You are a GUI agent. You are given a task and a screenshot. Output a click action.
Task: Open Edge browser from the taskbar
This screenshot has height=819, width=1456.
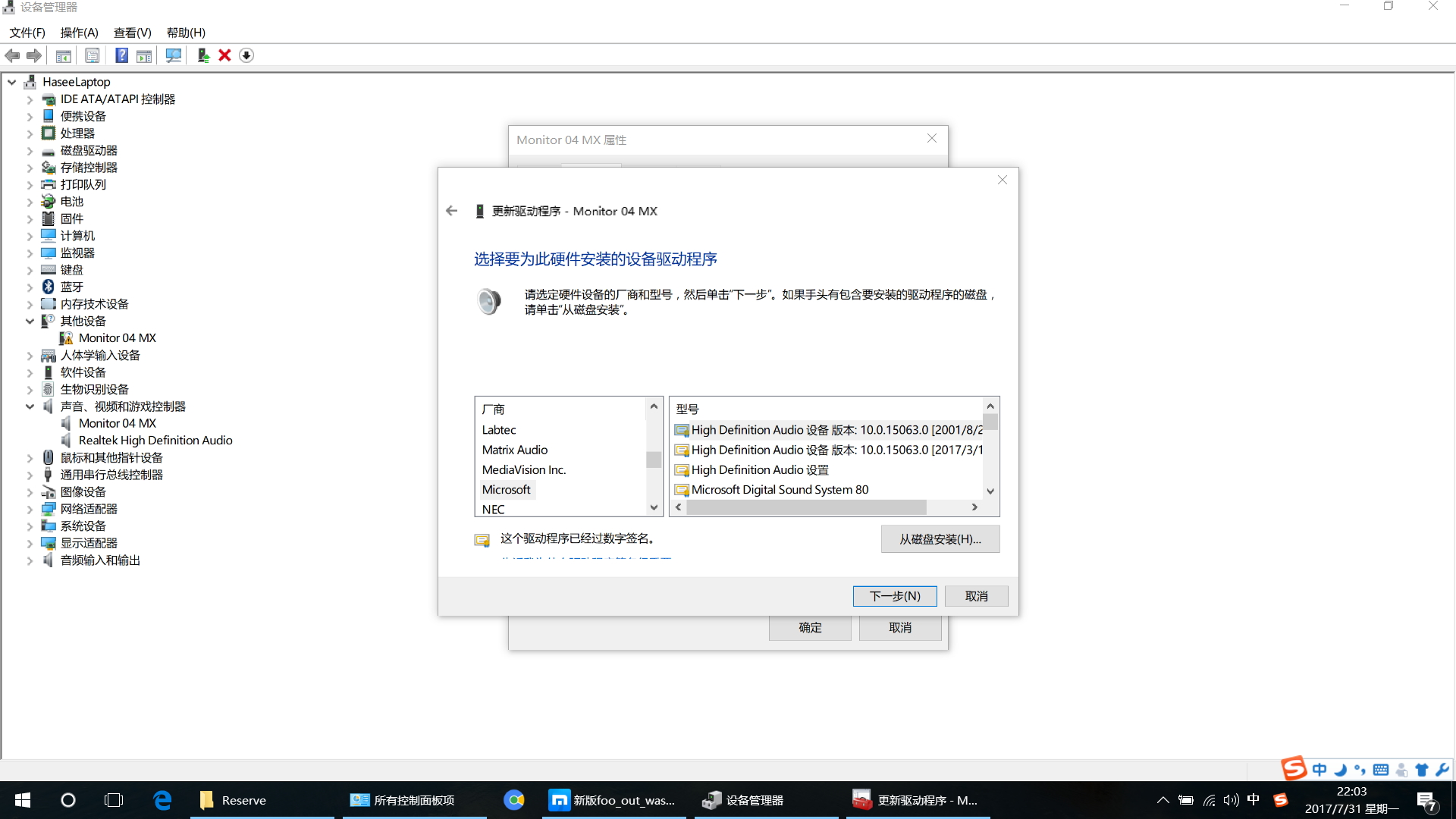[x=162, y=800]
